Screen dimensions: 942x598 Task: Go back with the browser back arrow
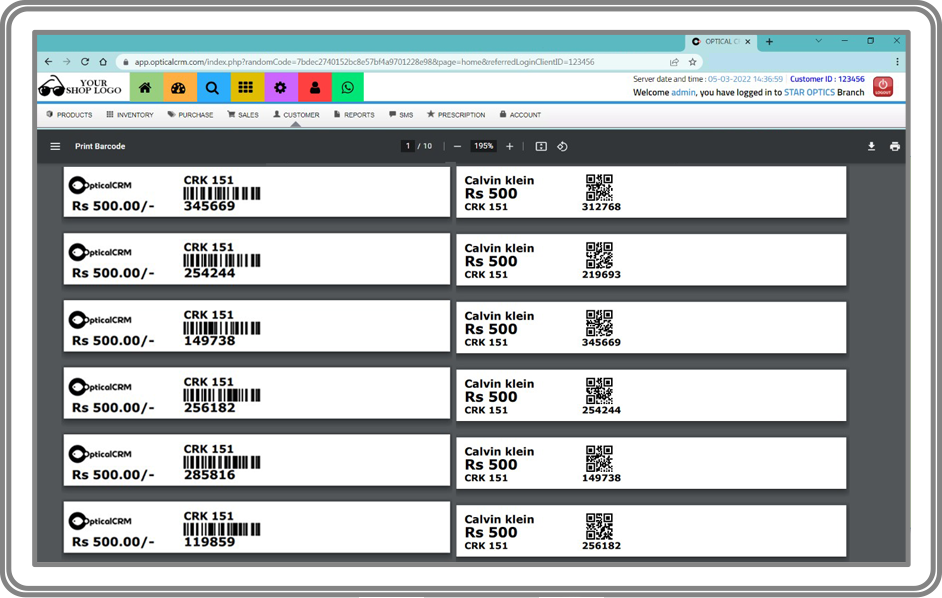click(49, 61)
